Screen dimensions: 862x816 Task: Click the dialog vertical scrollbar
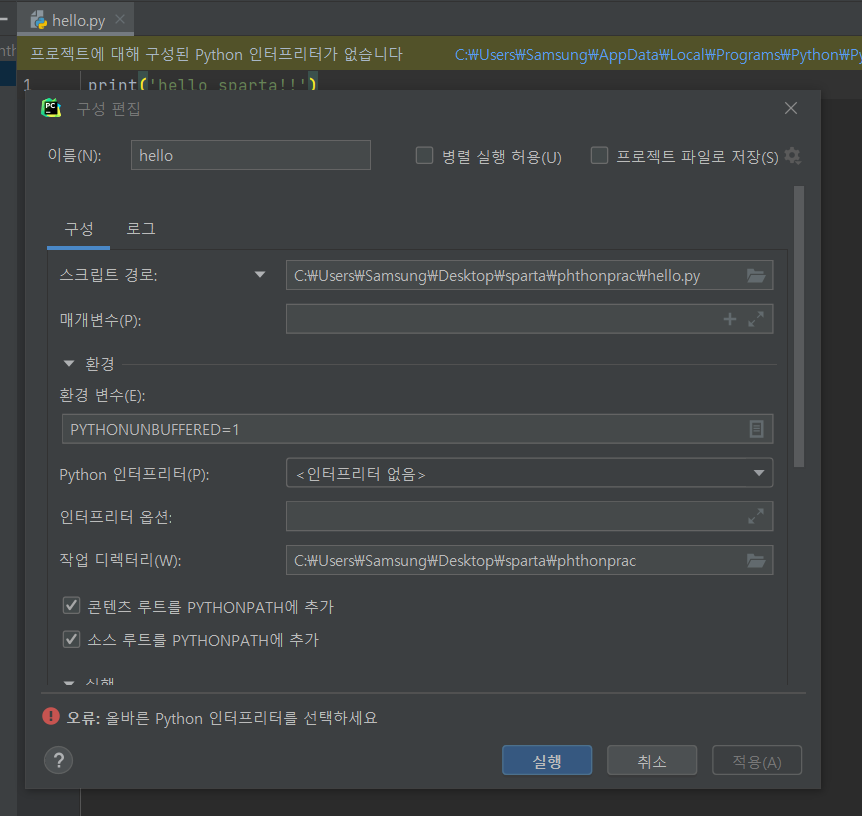tap(799, 327)
